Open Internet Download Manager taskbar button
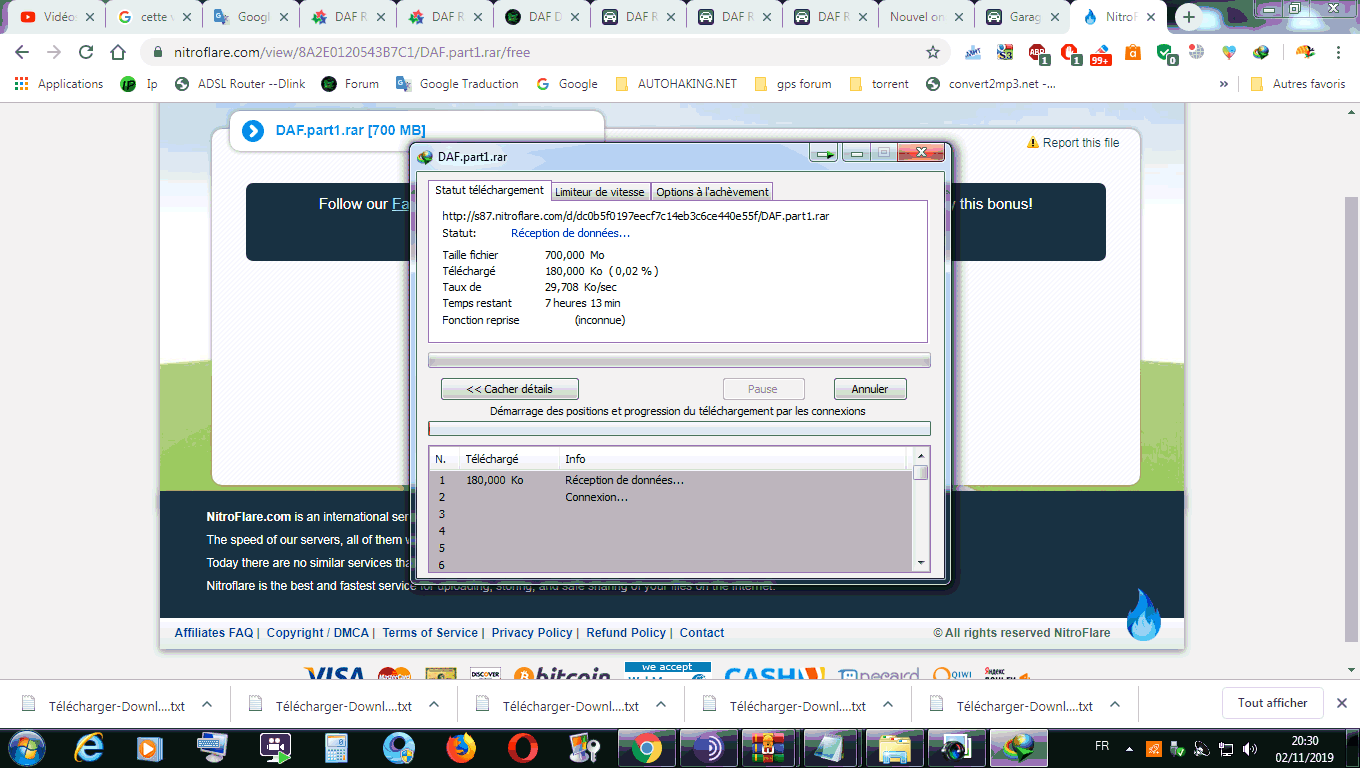Screen dimensions: 1360x768 1018,748
